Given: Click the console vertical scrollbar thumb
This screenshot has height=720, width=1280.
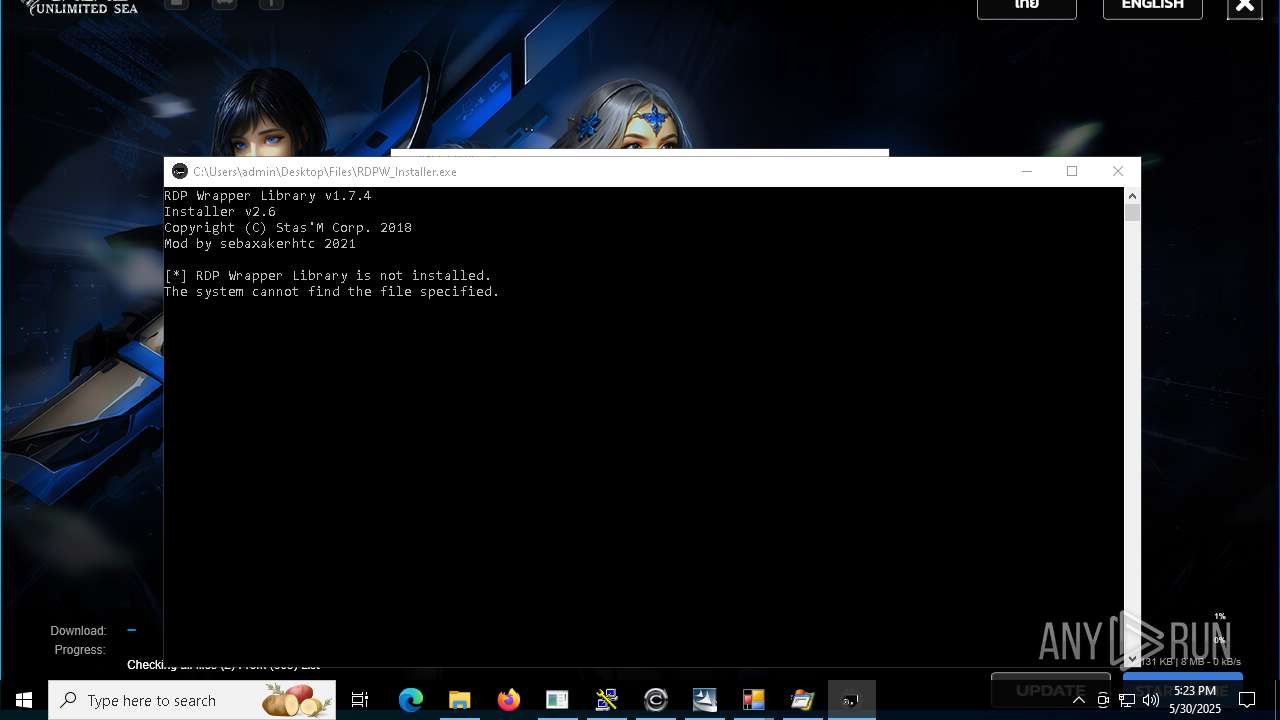Looking at the screenshot, I should tap(1132, 213).
